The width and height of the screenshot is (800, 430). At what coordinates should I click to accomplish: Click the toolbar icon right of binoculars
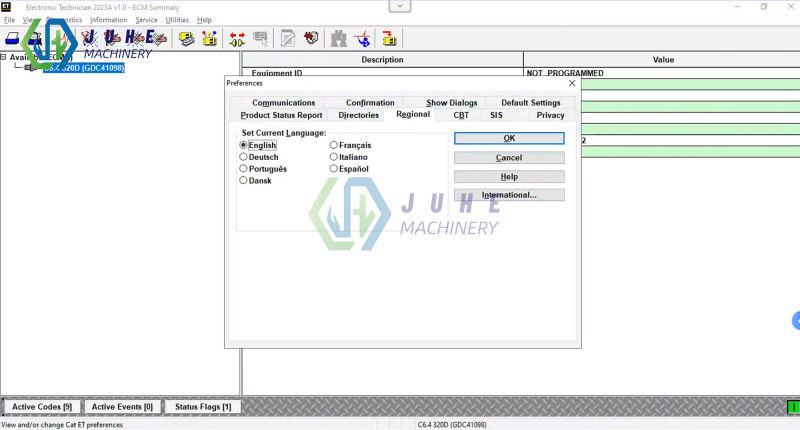coord(363,39)
